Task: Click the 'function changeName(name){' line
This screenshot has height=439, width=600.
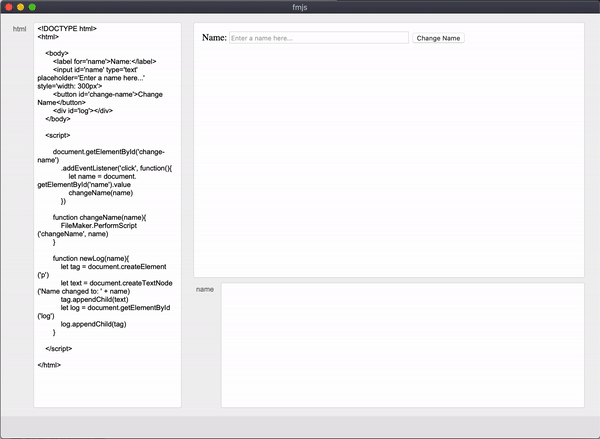Action: (99, 217)
